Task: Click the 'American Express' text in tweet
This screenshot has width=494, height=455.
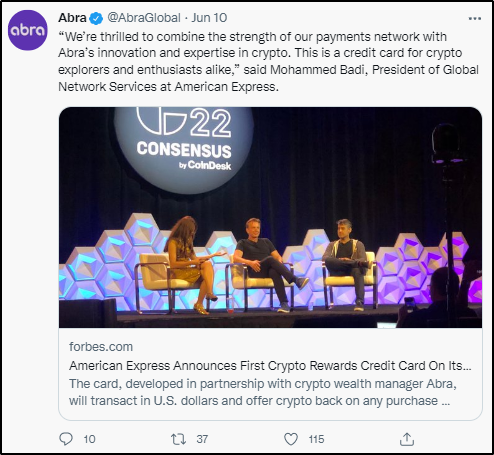Action: pyautogui.click(x=226, y=87)
